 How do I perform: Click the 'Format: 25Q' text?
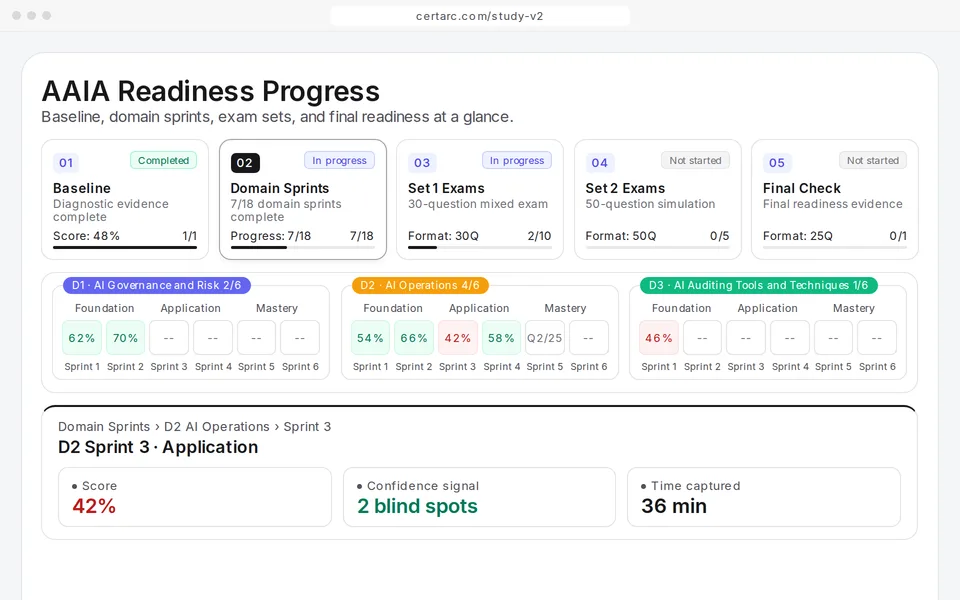(798, 236)
